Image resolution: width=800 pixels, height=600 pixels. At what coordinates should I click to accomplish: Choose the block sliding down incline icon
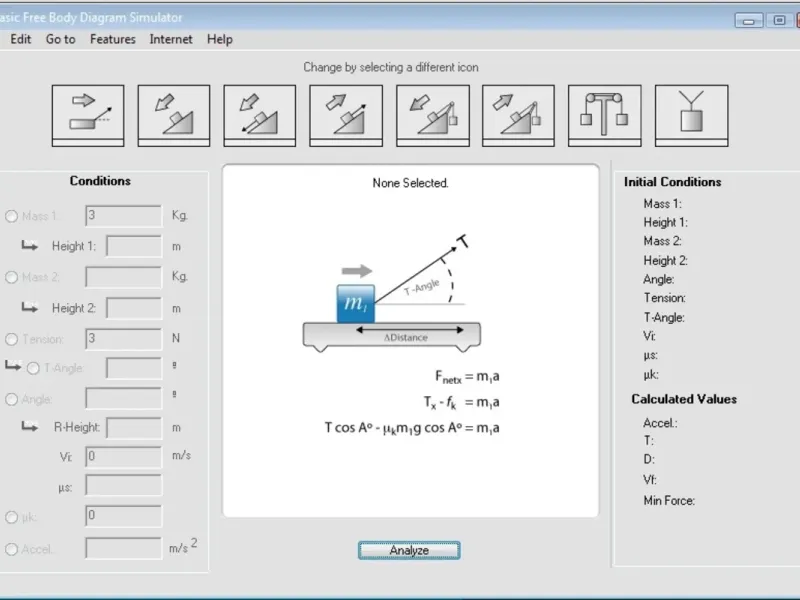click(173, 116)
